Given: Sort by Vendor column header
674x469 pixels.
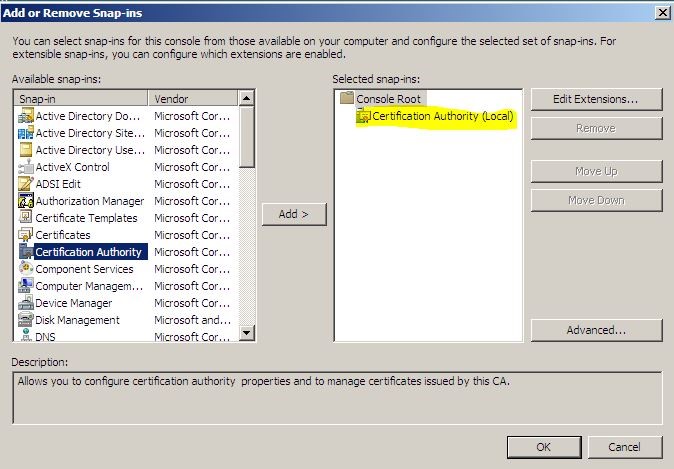Looking at the screenshot, I should pos(193,98).
